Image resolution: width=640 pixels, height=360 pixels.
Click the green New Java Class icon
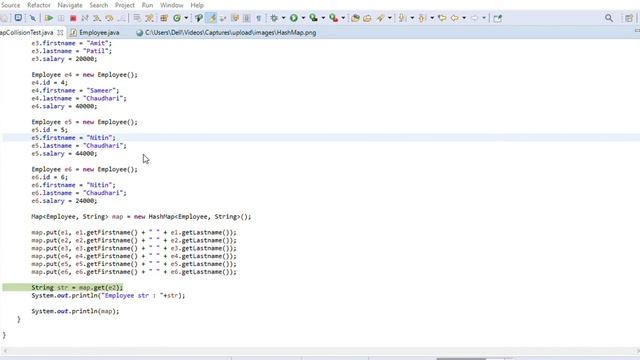[x=177, y=18]
